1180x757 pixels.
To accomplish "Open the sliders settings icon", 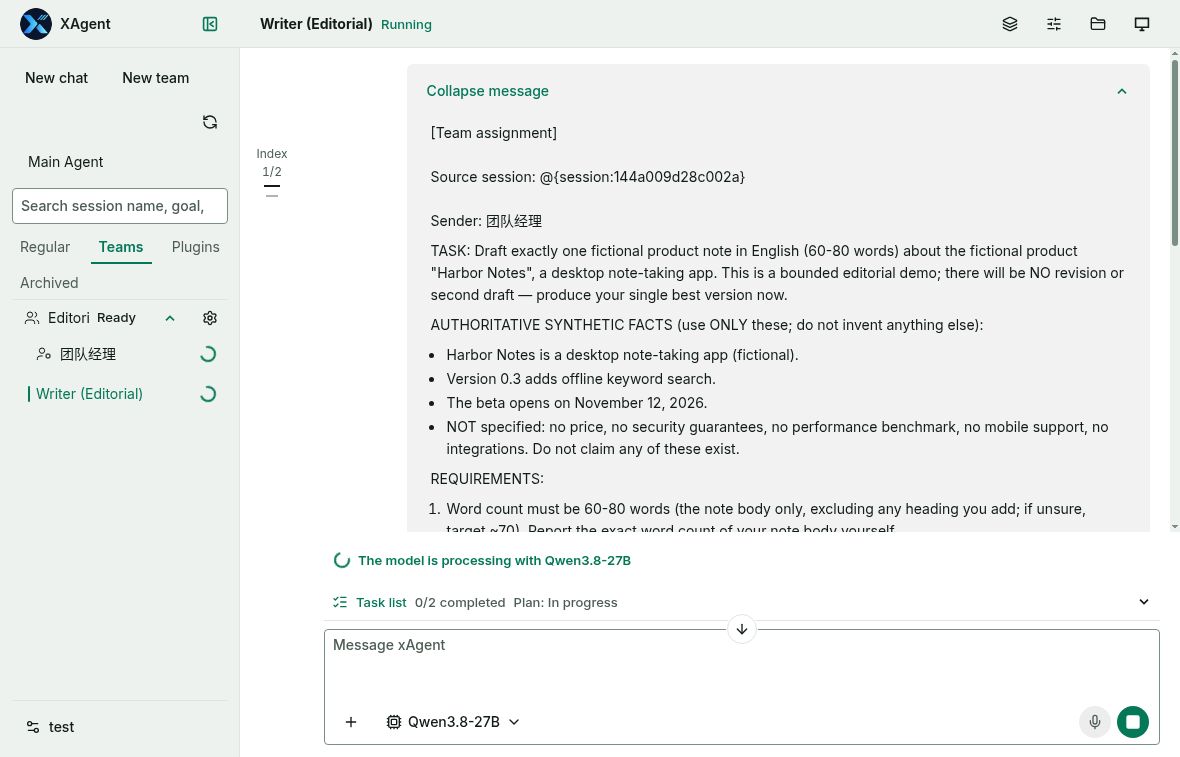I will coord(1054,24).
